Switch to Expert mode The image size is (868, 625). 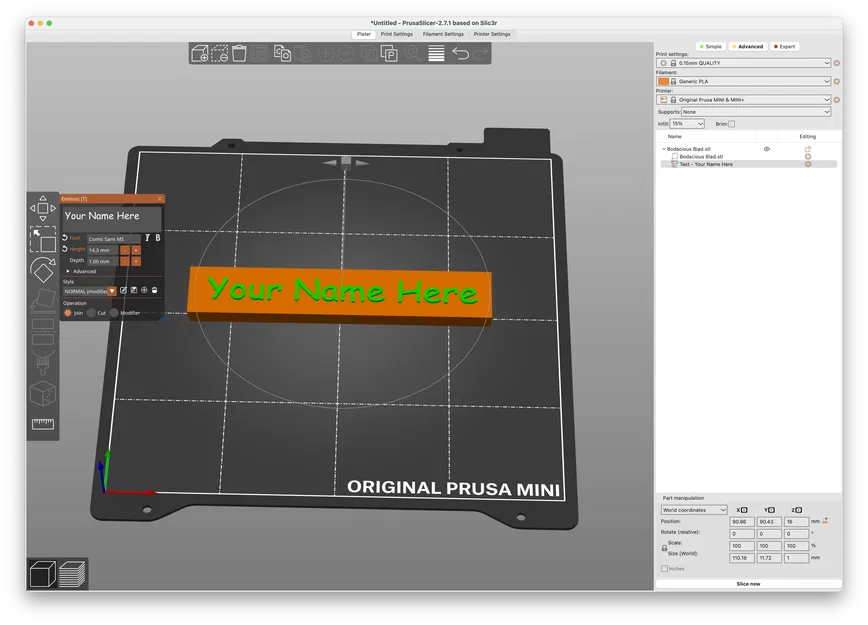tap(784, 47)
